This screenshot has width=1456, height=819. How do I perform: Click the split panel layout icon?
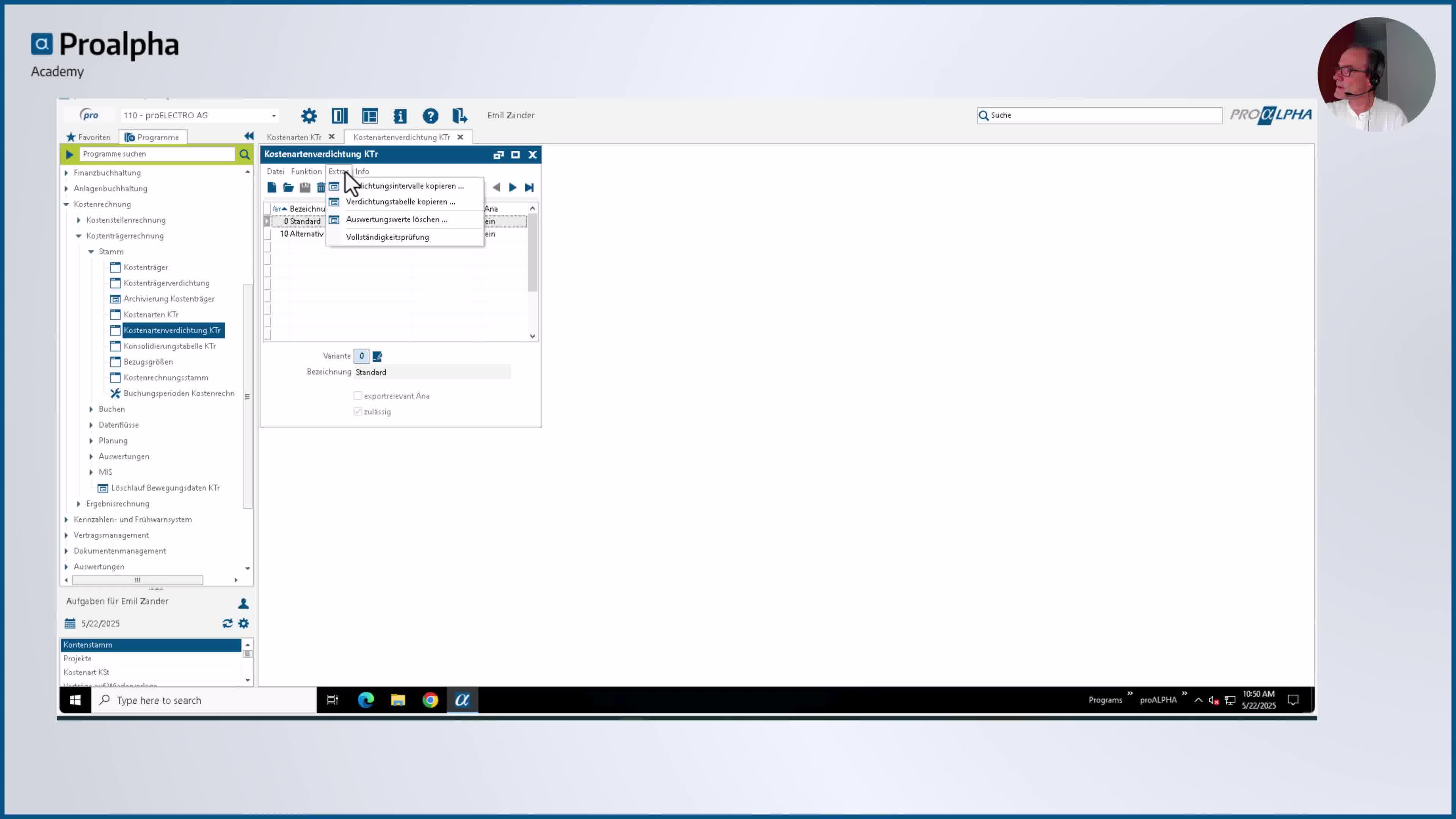pos(340,116)
